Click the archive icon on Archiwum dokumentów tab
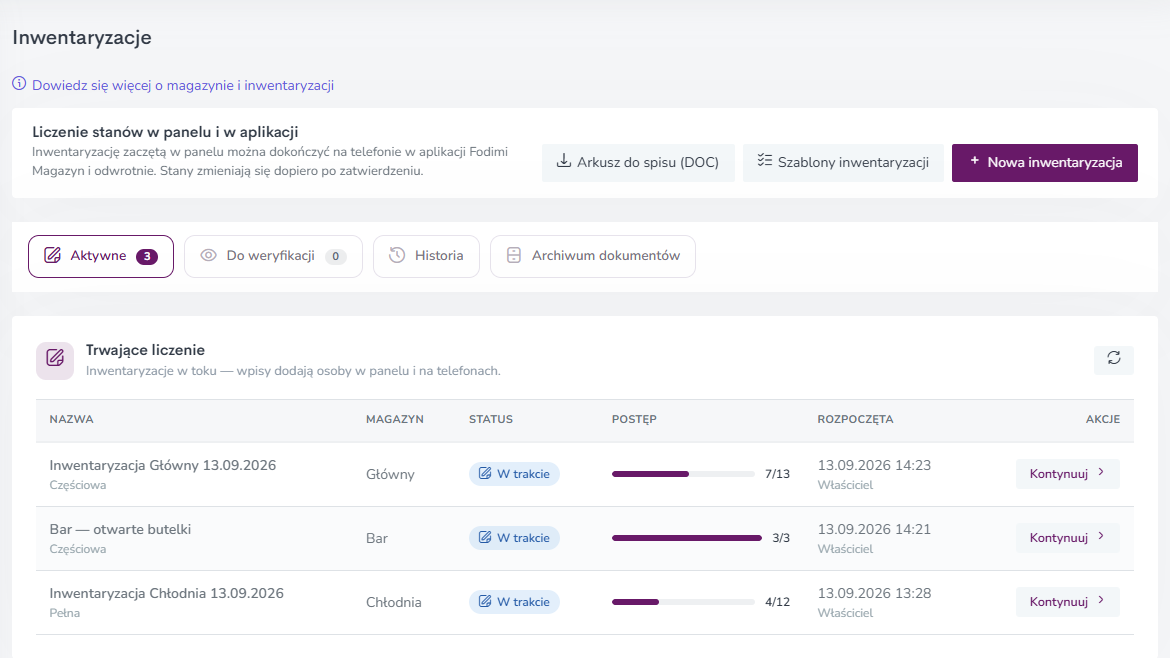Viewport: 1170px width, 658px height. click(513, 255)
